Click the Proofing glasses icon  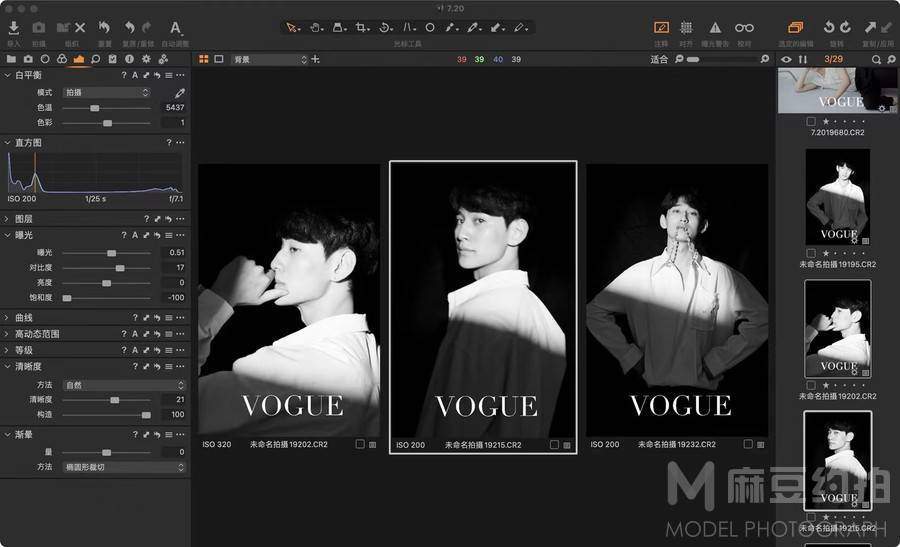[x=744, y=28]
